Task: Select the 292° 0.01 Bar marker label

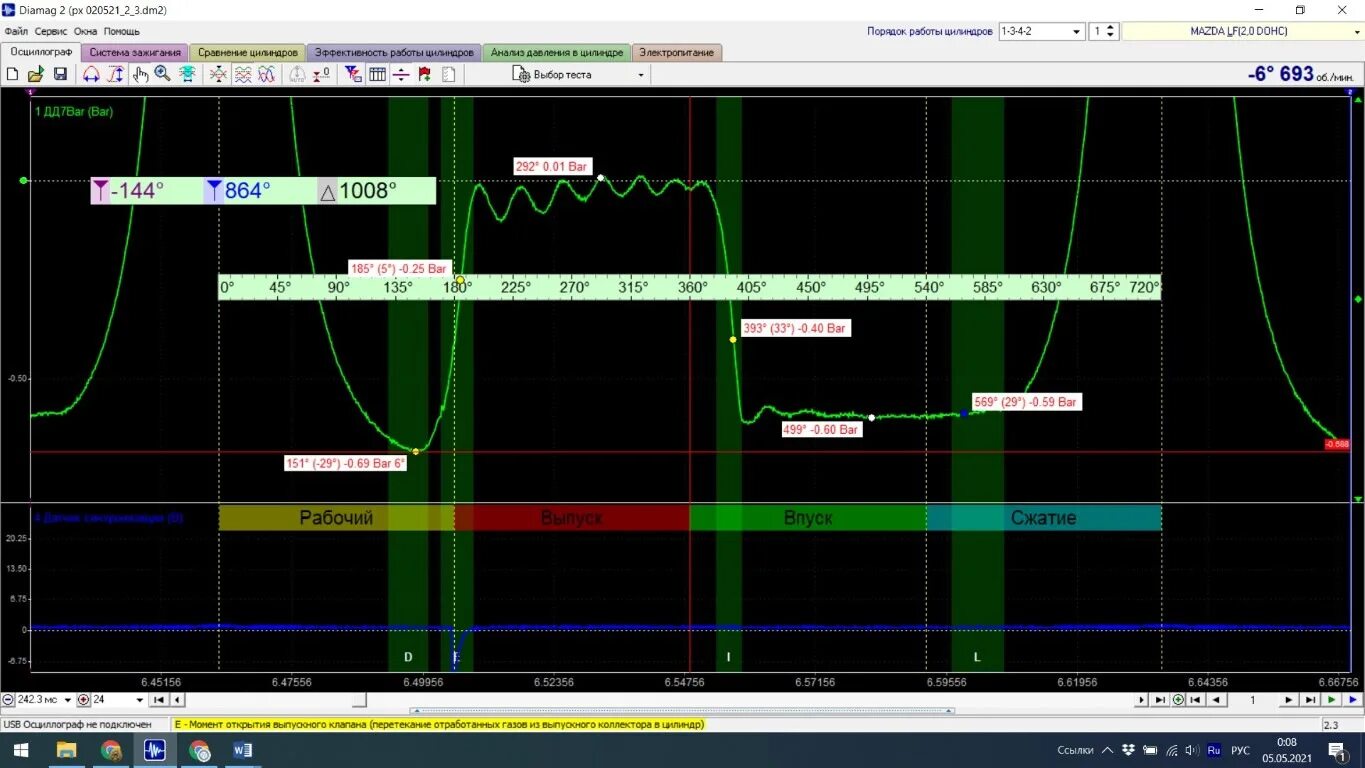Action: coord(552,167)
